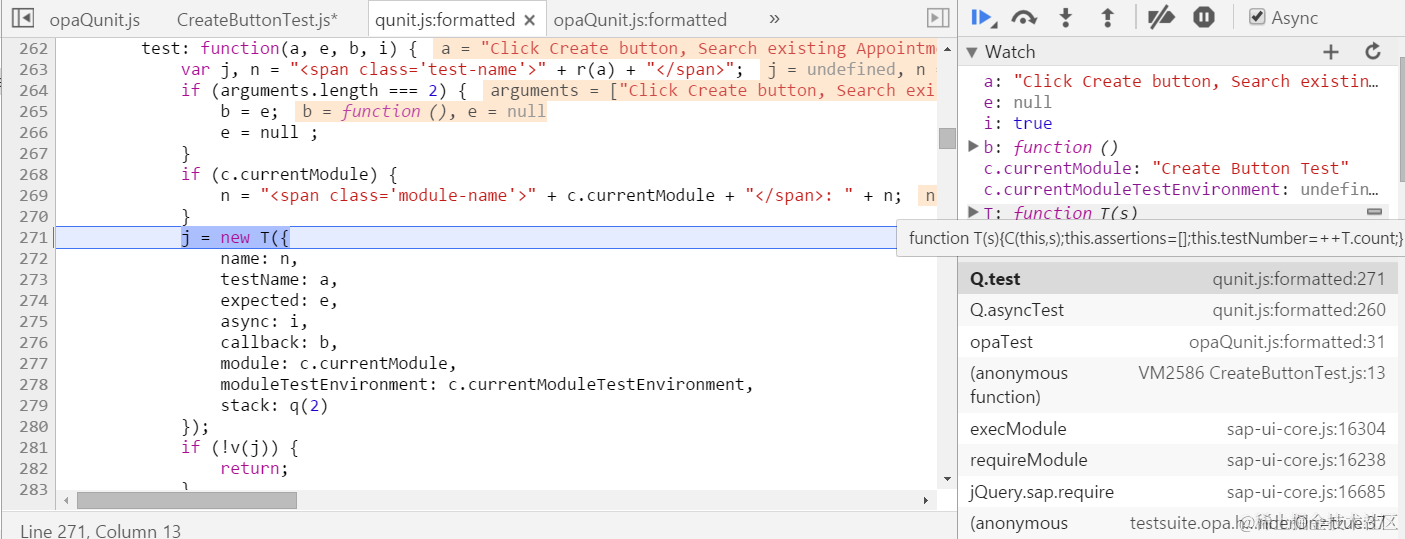
Task: Step out of current function
Action: (x=1107, y=17)
